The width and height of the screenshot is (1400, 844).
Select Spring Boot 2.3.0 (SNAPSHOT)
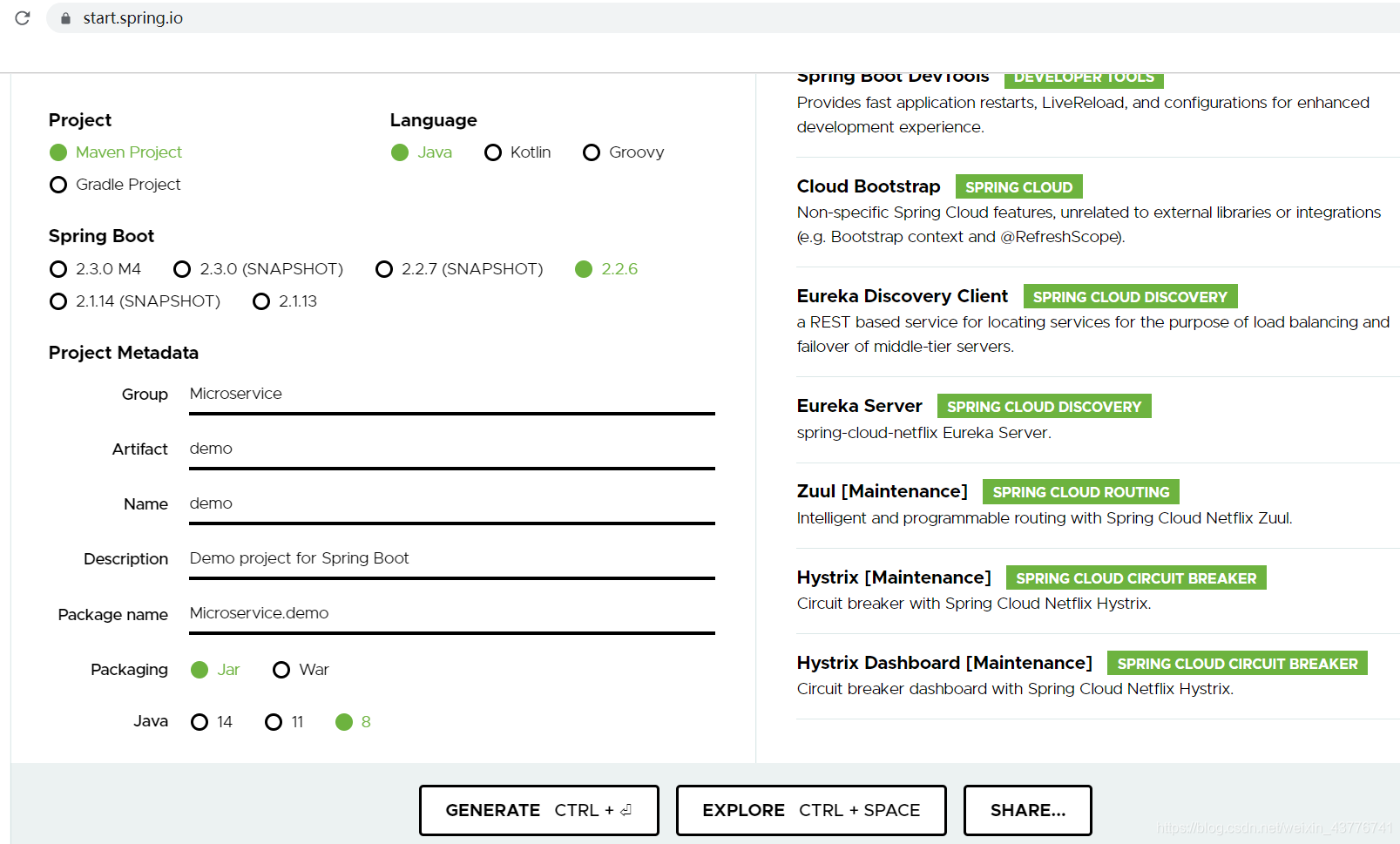coord(258,269)
